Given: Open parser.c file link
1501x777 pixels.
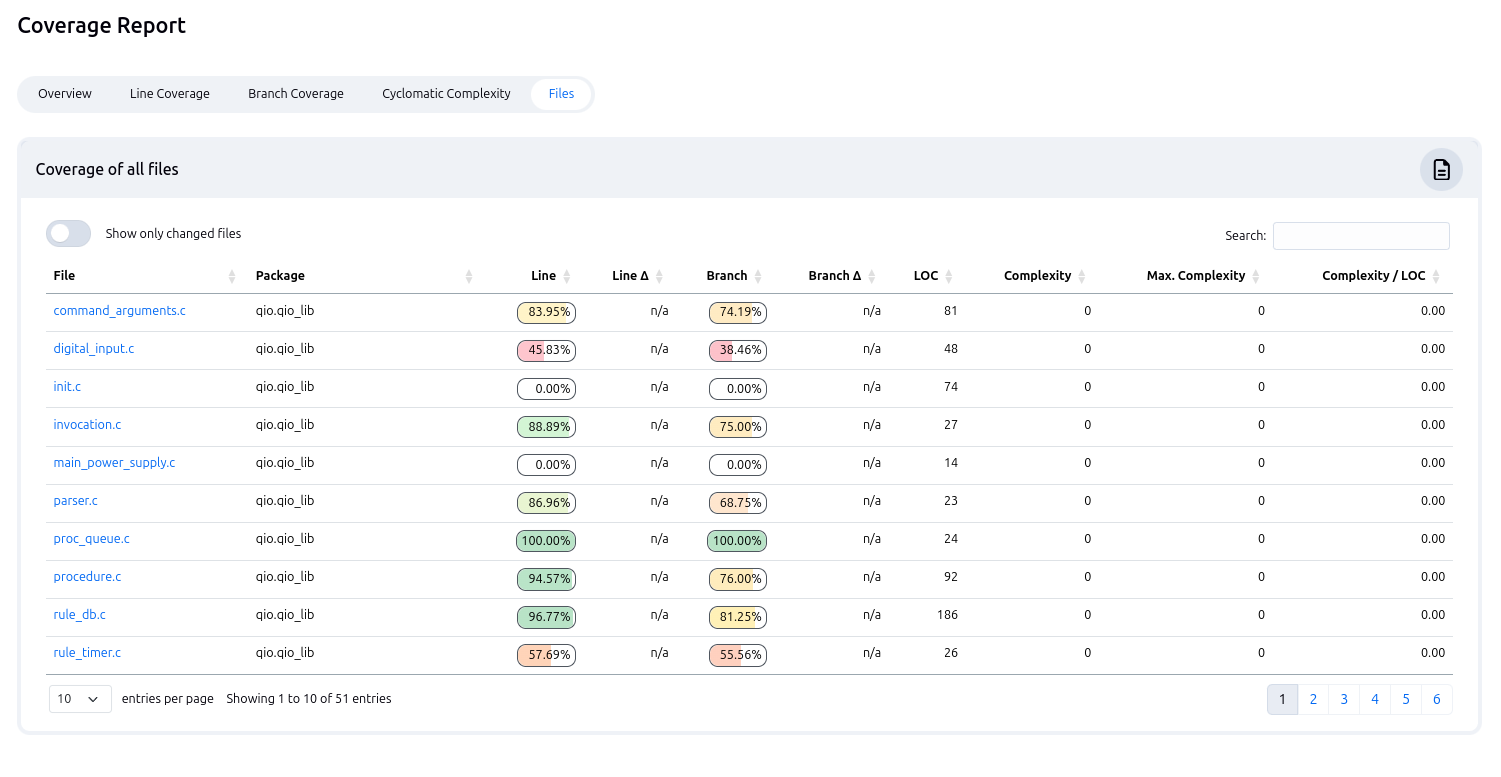Looking at the screenshot, I should 75,501.
